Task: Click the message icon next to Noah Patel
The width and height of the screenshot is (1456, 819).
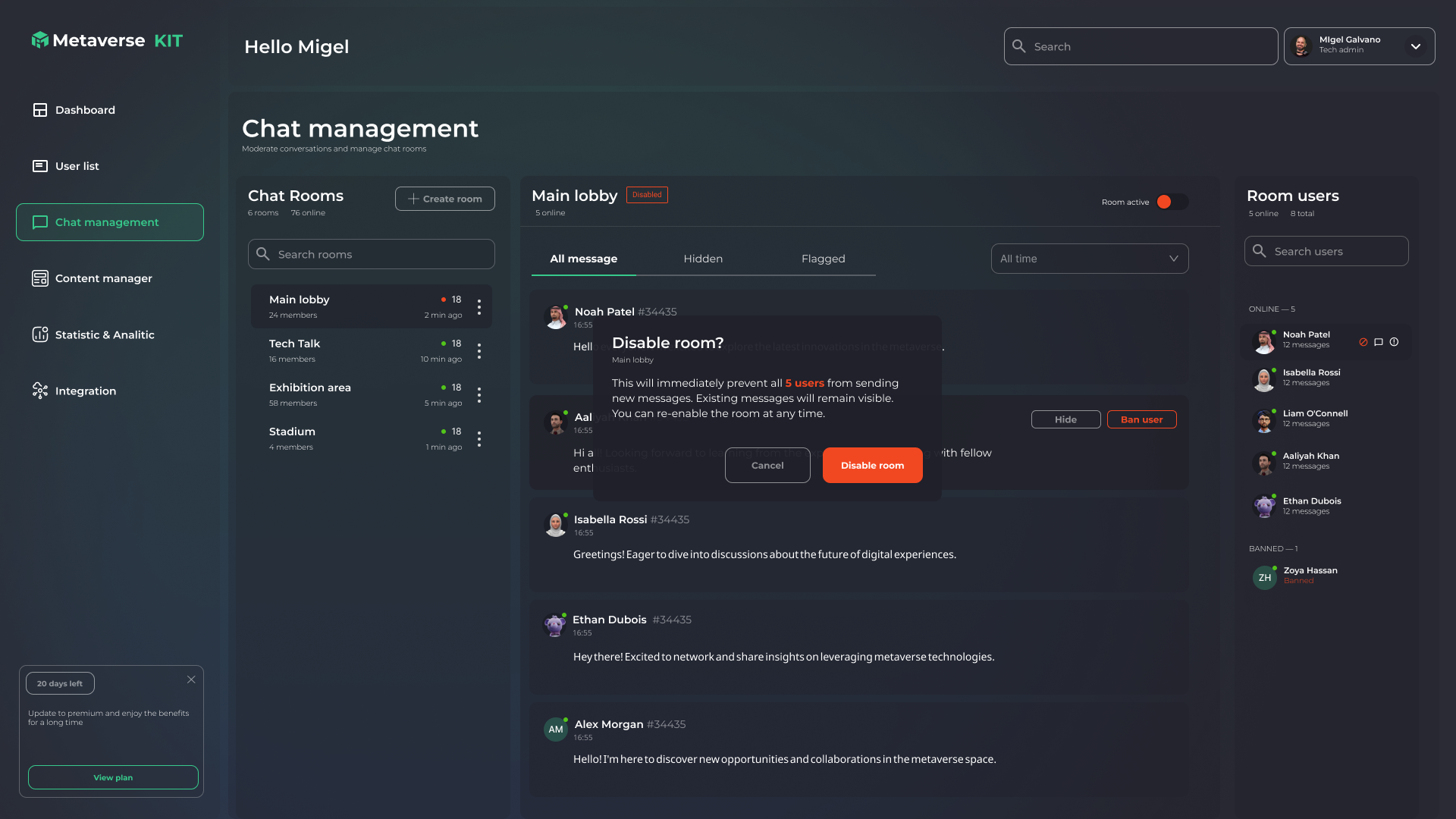Action: coord(1379,342)
